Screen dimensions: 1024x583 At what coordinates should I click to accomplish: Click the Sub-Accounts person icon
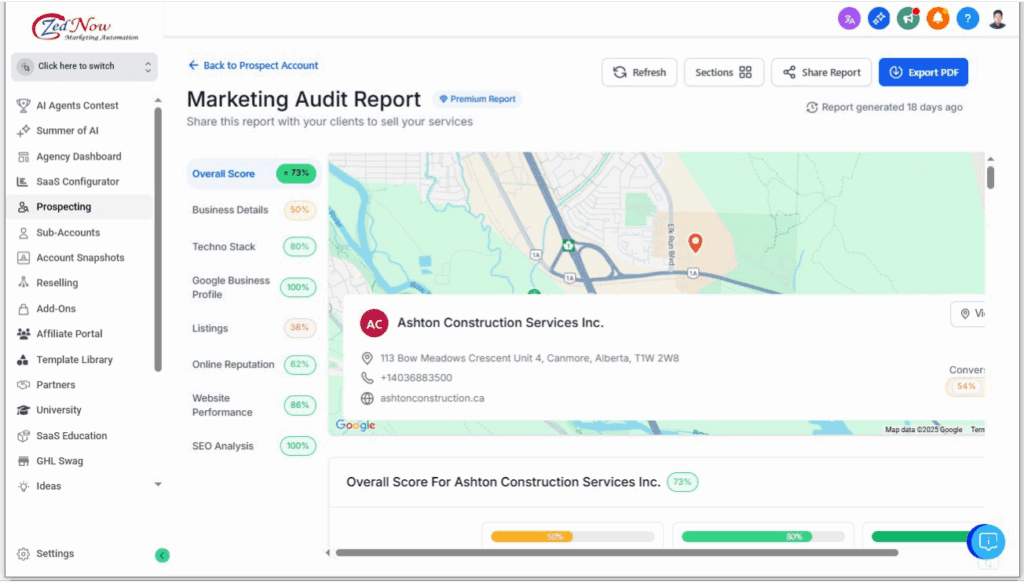24,232
